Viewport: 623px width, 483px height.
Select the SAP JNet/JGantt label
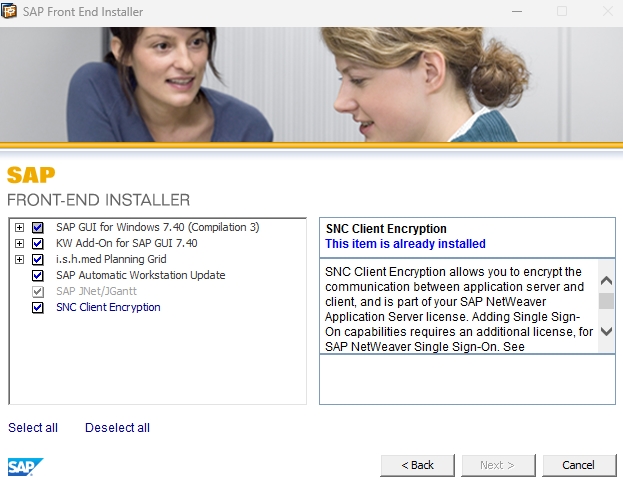(x=96, y=291)
